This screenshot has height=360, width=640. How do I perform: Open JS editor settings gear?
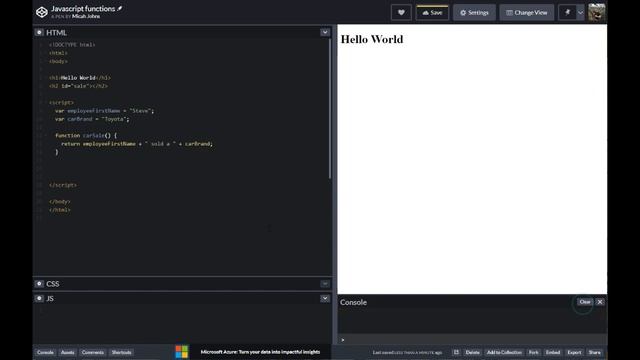pyautogui.click(x=39, y=298)
